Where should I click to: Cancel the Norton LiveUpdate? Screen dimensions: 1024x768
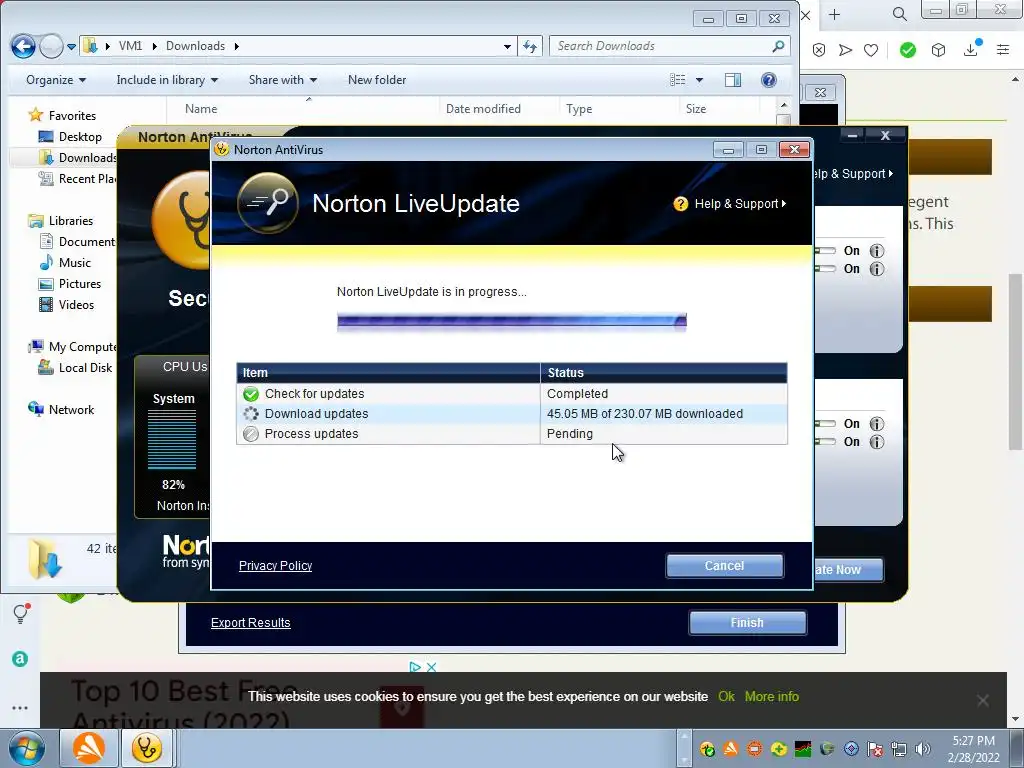(x=724, y=566)
